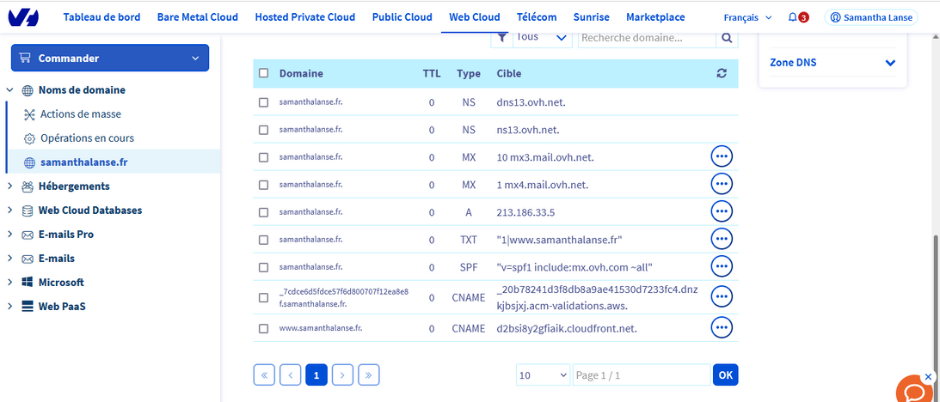Check the TXT record row checkbox
Screen dimensions: 940x402
264,240
